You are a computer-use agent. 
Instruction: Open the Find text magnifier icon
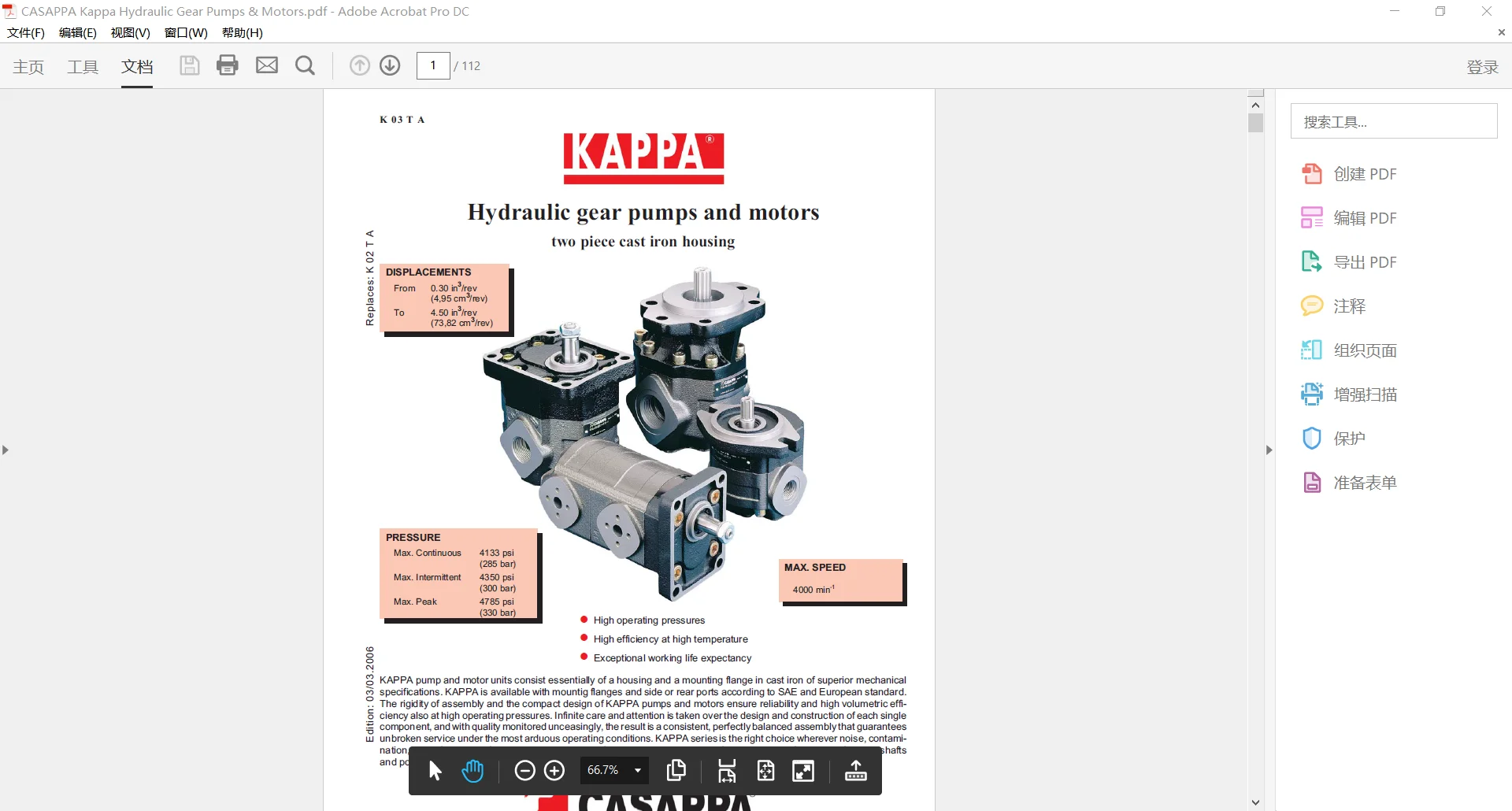(305, 65)
